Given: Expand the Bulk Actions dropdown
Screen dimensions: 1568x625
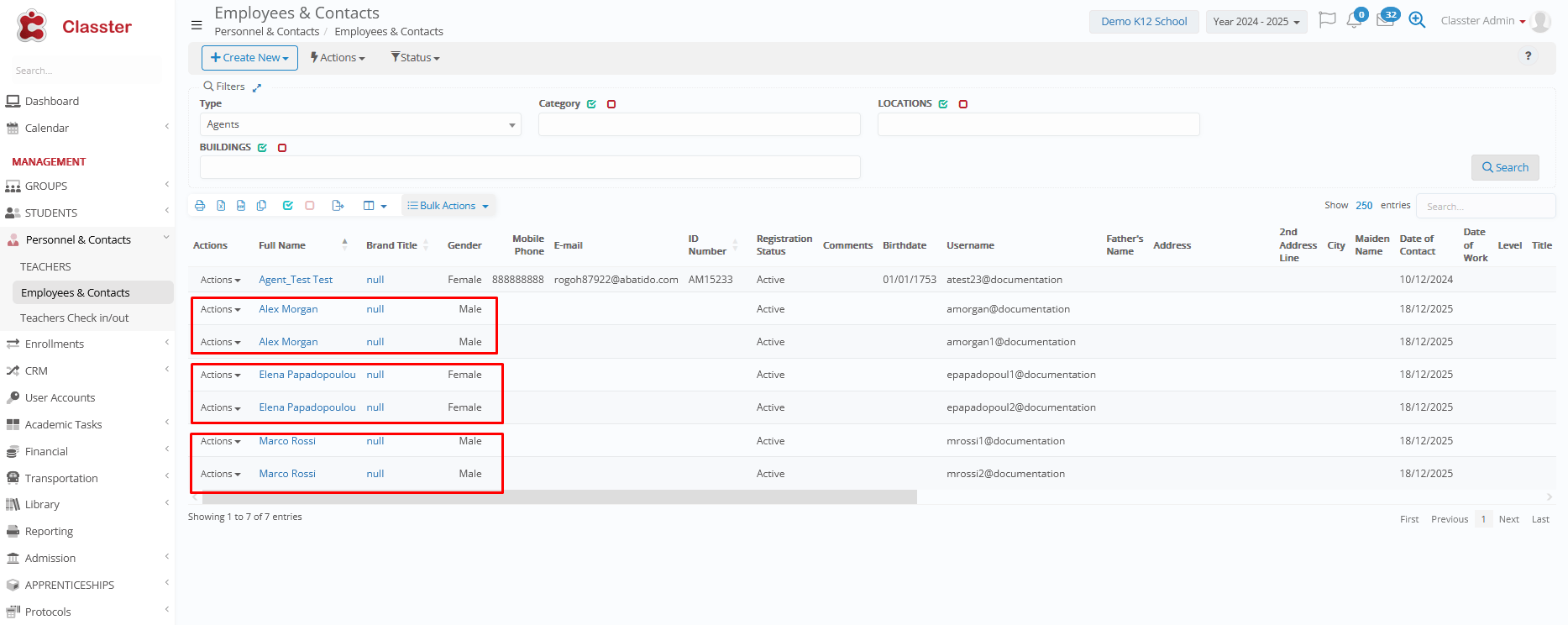Looking at the screenshot, I should (448, 206).
